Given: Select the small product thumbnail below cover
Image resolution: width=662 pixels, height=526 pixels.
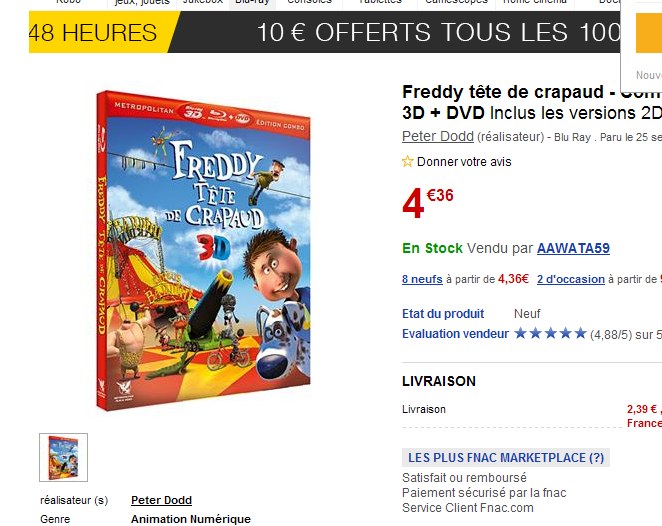Looking at the screenshot, I should (64, 457).
